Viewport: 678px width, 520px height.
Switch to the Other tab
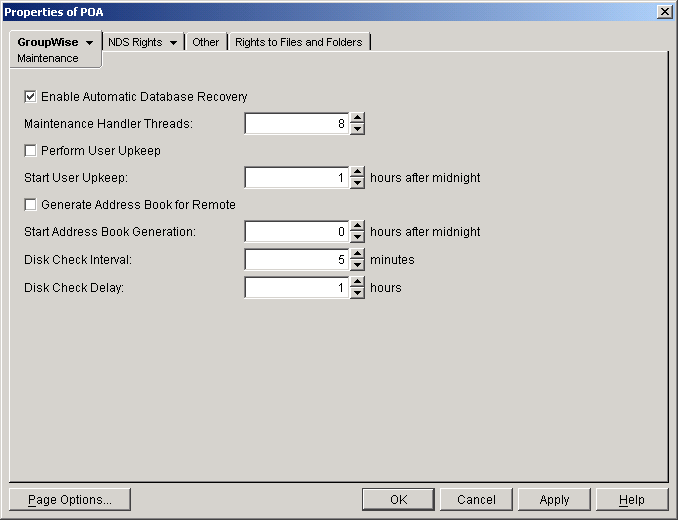coord(206,42)
